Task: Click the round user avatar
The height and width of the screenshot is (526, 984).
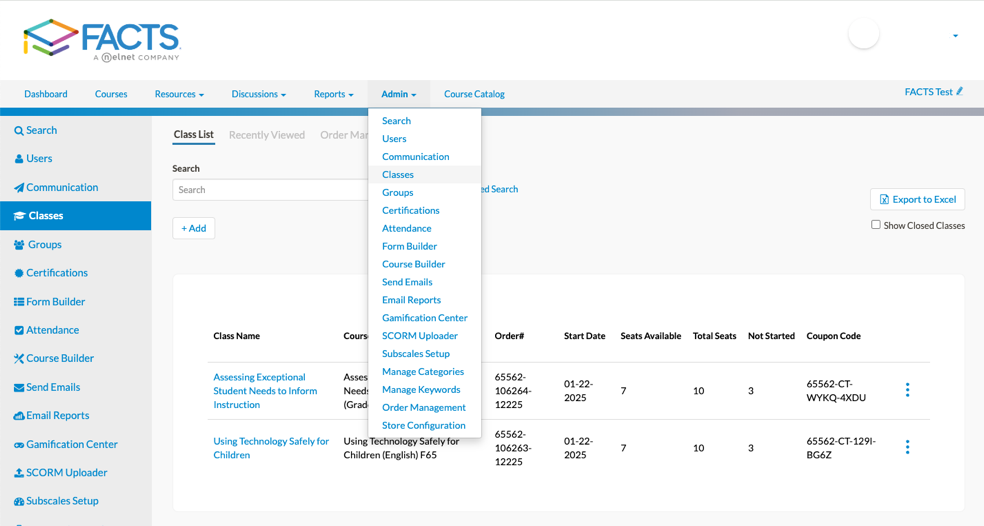Action: (864, 34)
